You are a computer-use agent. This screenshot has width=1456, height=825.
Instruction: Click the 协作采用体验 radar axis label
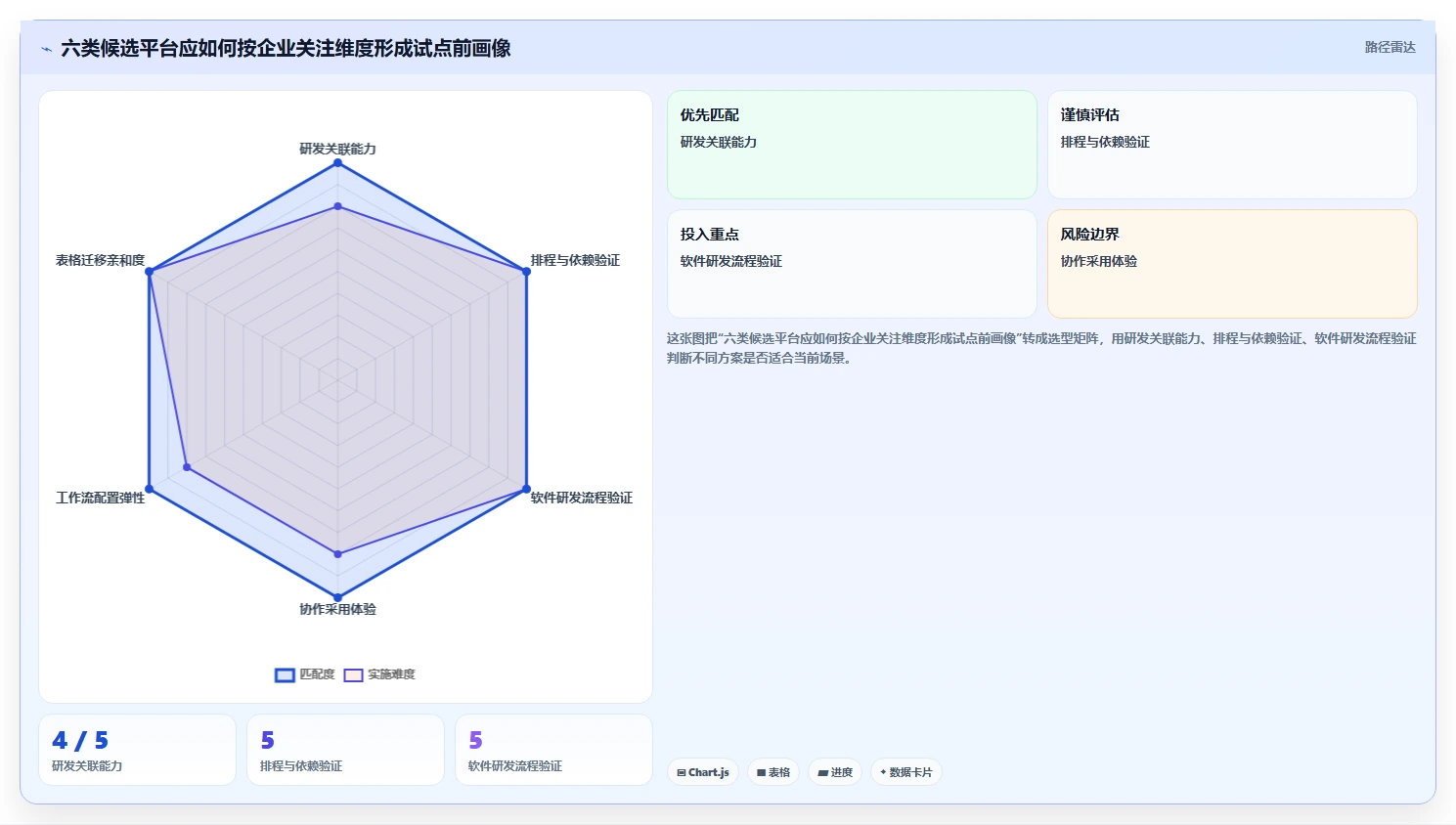pos(337,609)
